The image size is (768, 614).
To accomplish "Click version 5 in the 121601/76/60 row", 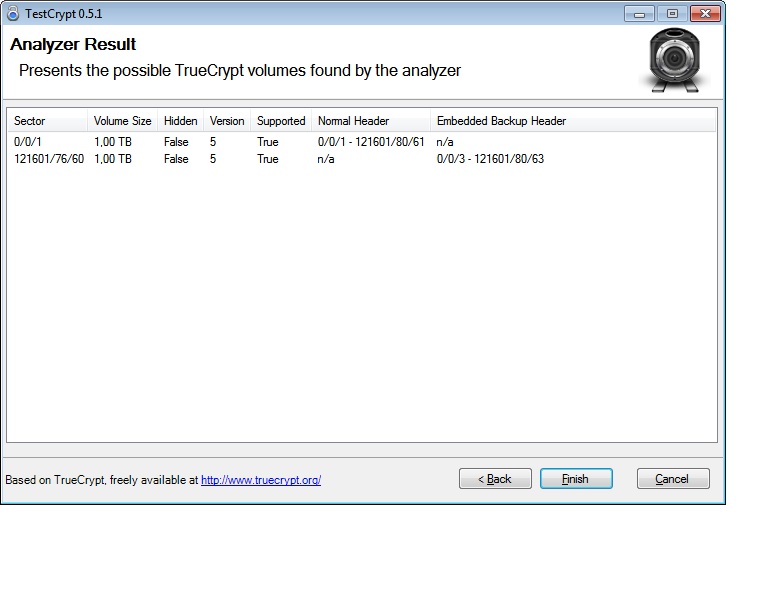I will point(213,159).
